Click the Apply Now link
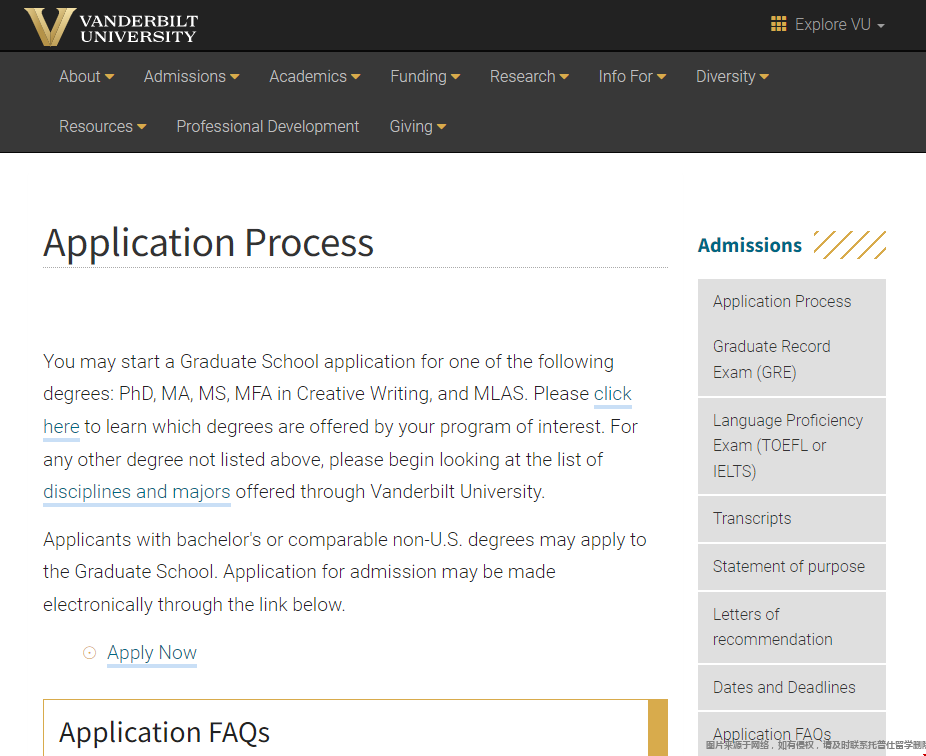 pos(152,653)
